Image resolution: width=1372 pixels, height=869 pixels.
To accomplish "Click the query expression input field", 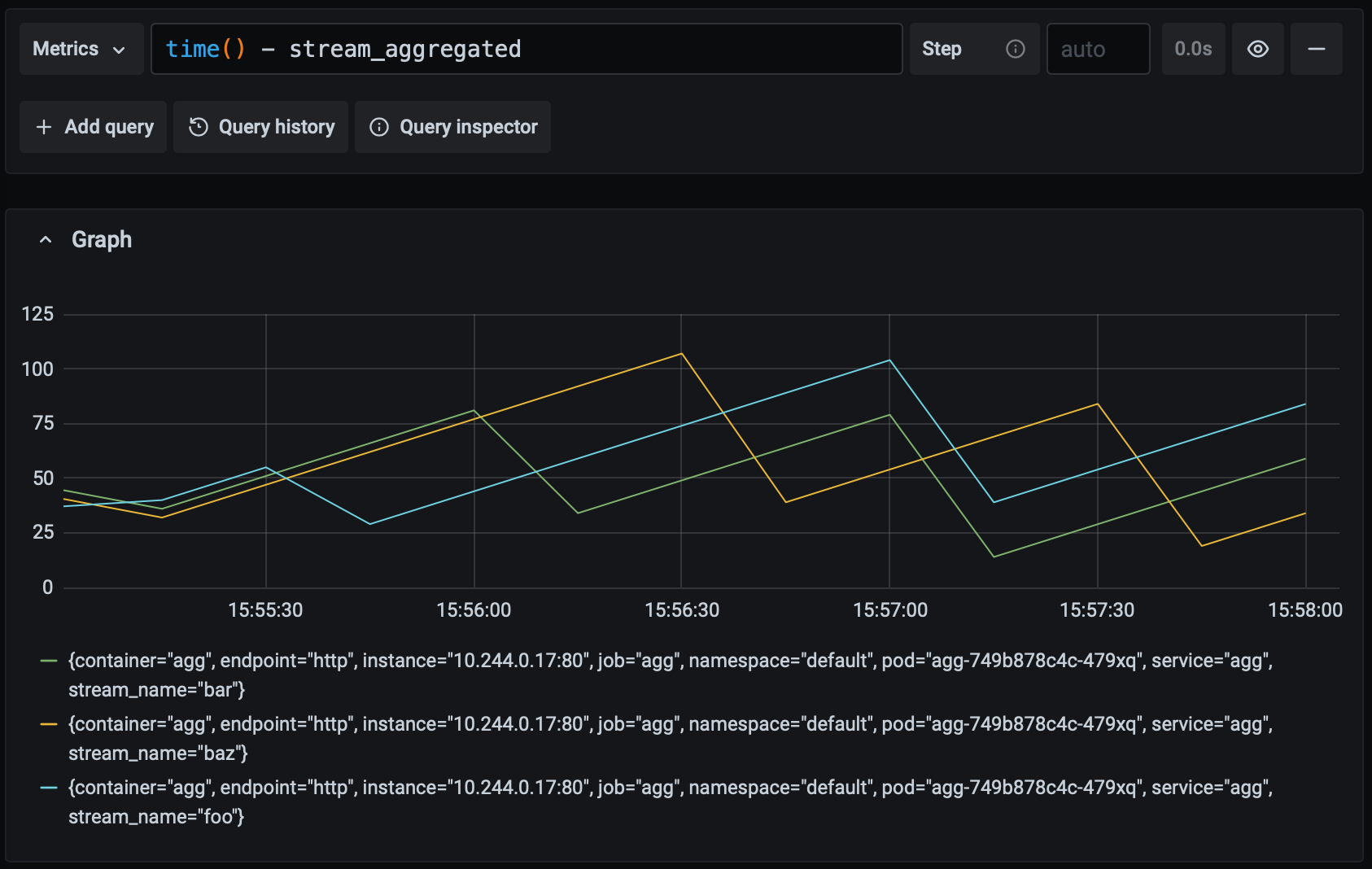I will point(526,49).
